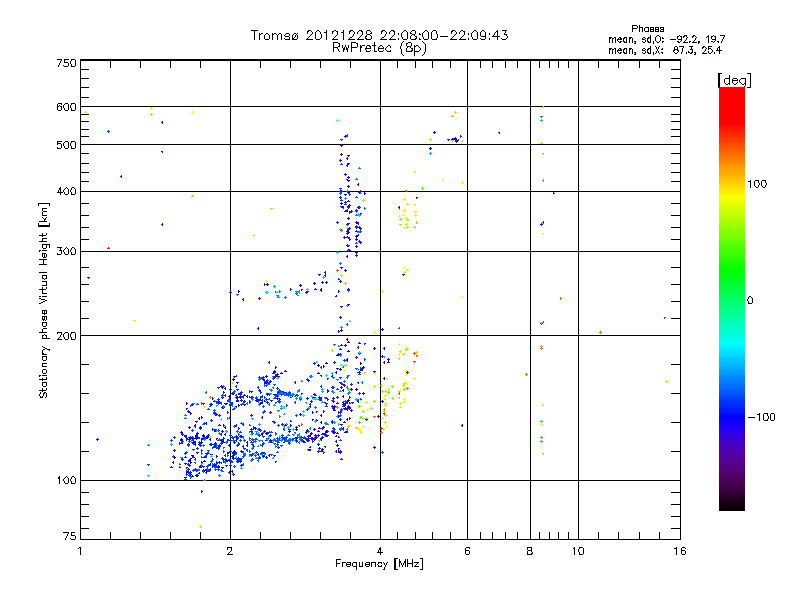
Task: Click the x-axis label '1'
Action: pos(80,551)
